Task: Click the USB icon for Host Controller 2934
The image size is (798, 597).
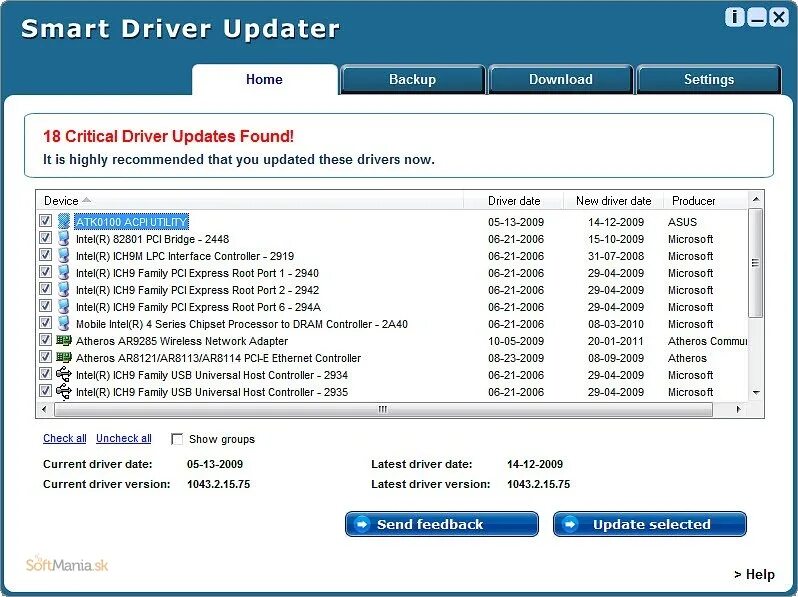Action: coord(64,375)
